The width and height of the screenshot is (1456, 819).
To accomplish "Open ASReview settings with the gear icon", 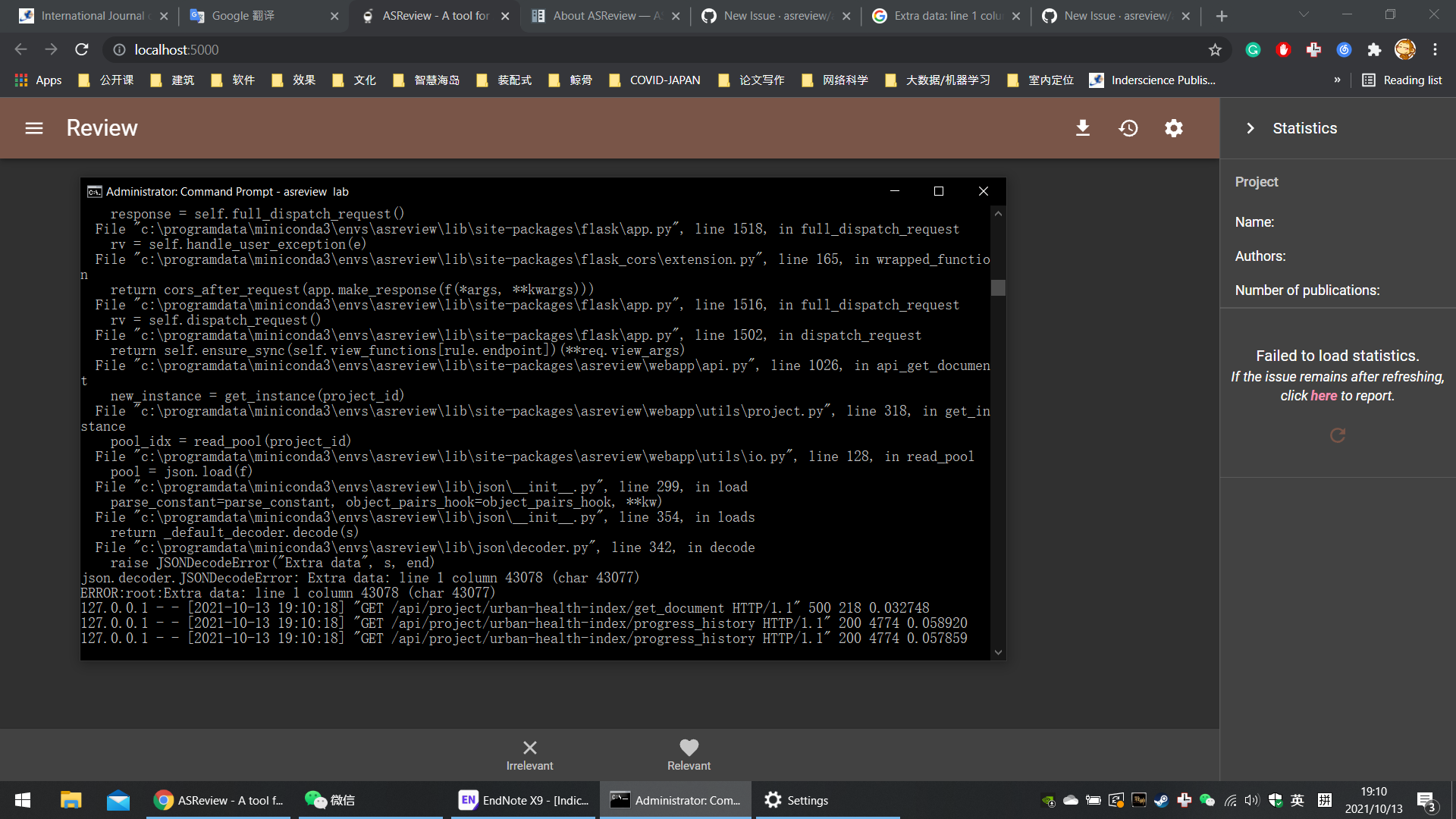I will [x=1173, y=127].
